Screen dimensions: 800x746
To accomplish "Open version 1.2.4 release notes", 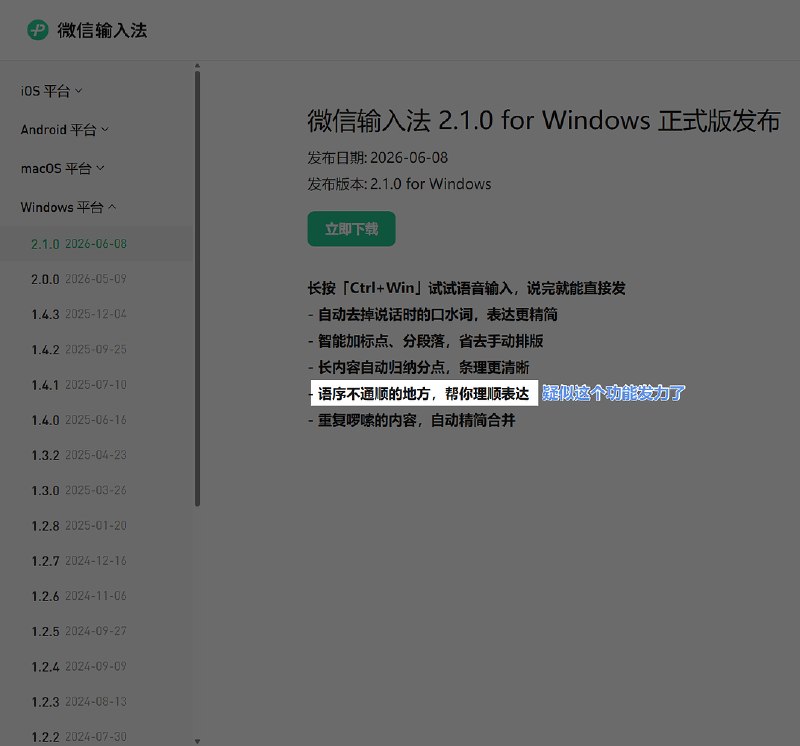I will point(79,666).
